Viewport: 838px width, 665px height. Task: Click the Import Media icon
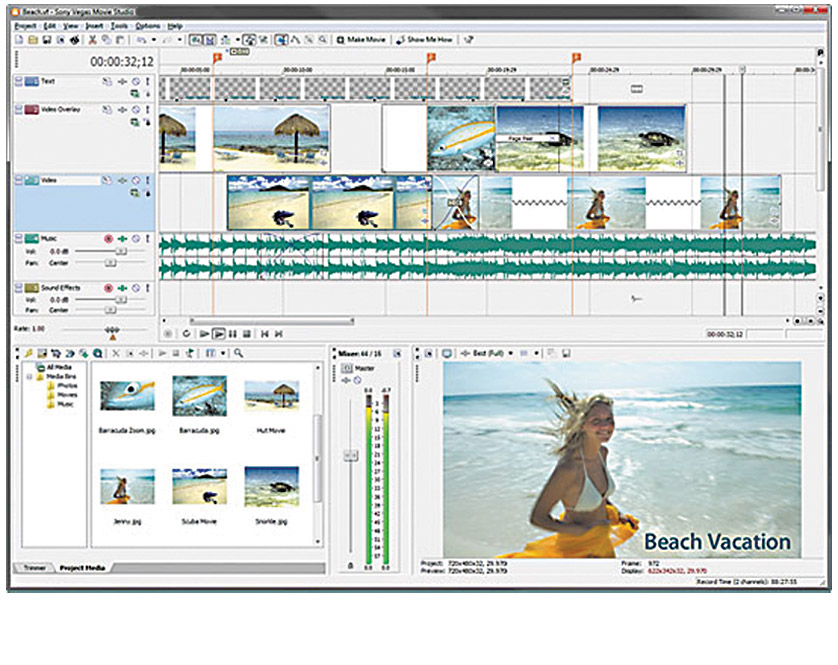42,353
